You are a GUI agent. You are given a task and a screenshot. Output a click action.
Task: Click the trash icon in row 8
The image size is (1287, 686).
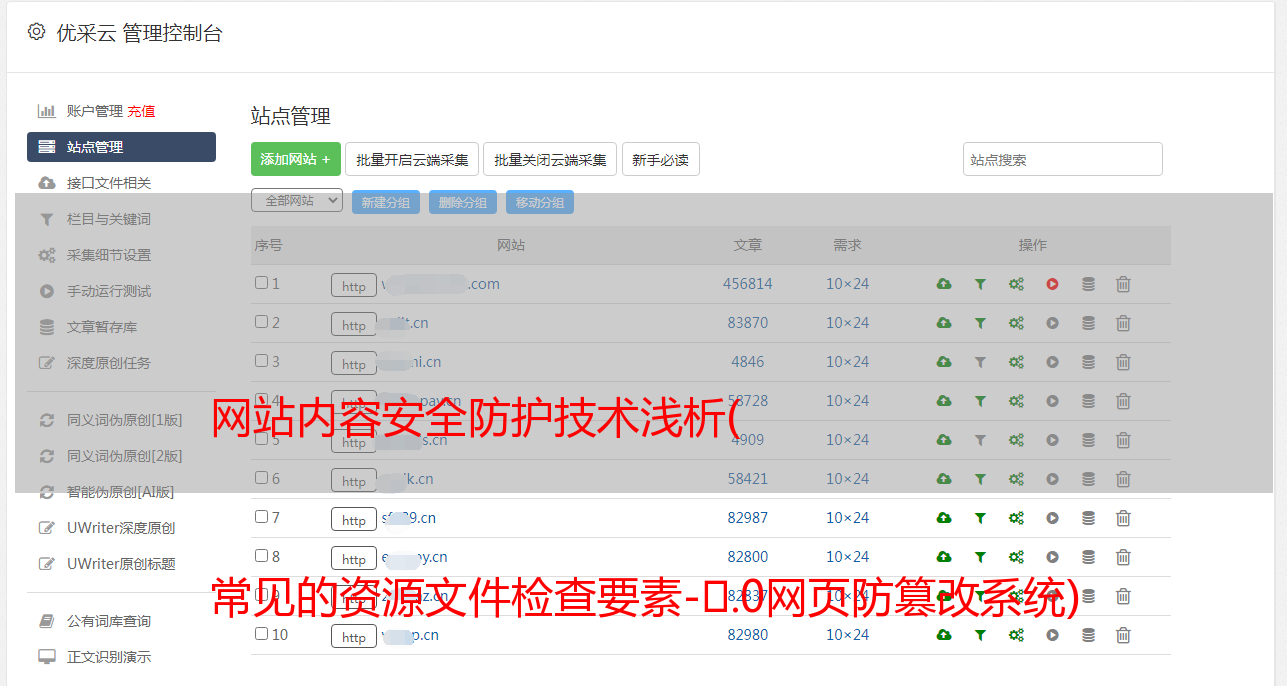coord(1123,557)
